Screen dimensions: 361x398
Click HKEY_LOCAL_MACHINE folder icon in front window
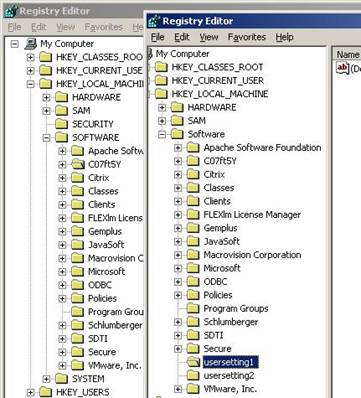tap(161, 94)
